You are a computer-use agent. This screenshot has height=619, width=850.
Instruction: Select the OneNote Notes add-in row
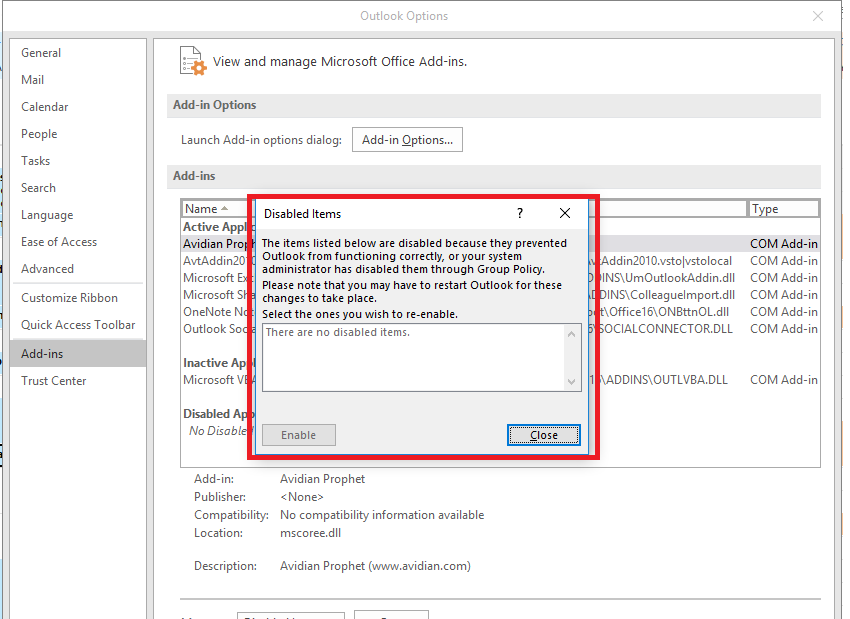click(500, 312)
